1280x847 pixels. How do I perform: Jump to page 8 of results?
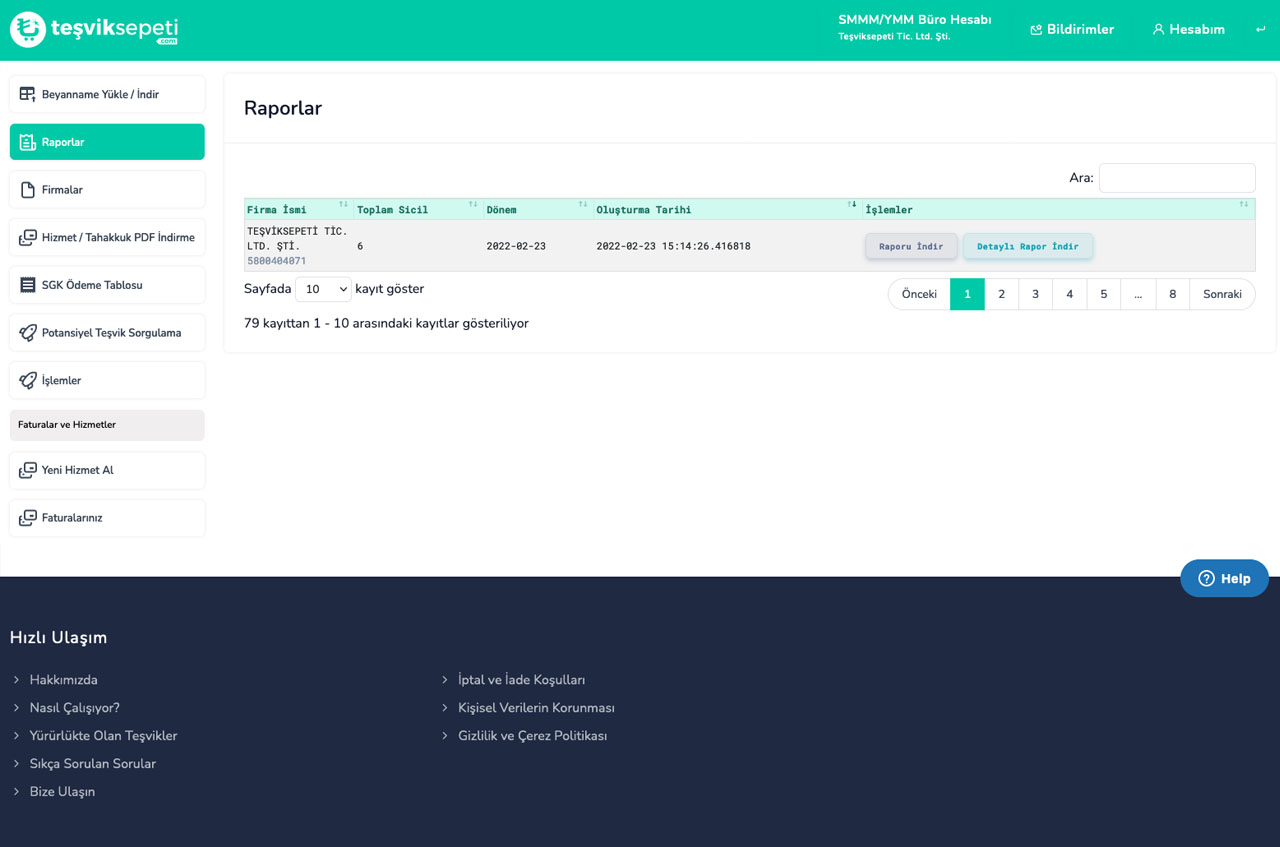point(1172,294)
